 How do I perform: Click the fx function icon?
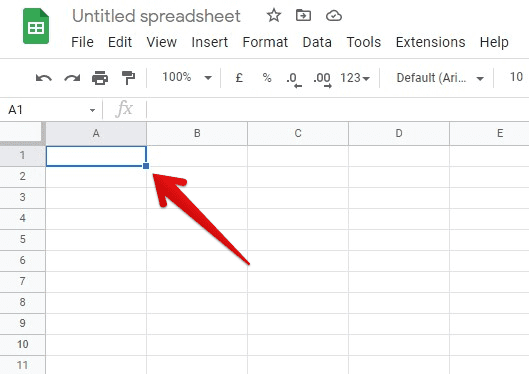pyautogui.click(x=124, y=109)
